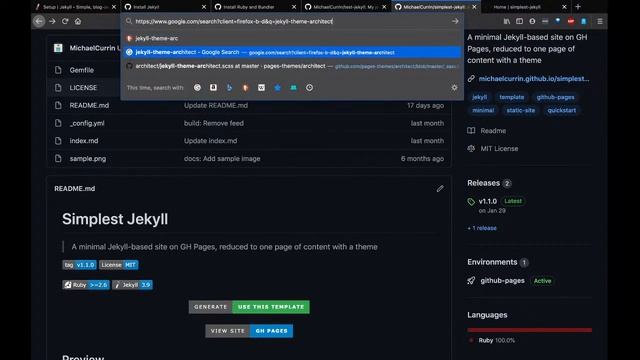Viewport: 640px width, 360px height.
Task: Search this time with Amazon
Action: coord(213,87)
